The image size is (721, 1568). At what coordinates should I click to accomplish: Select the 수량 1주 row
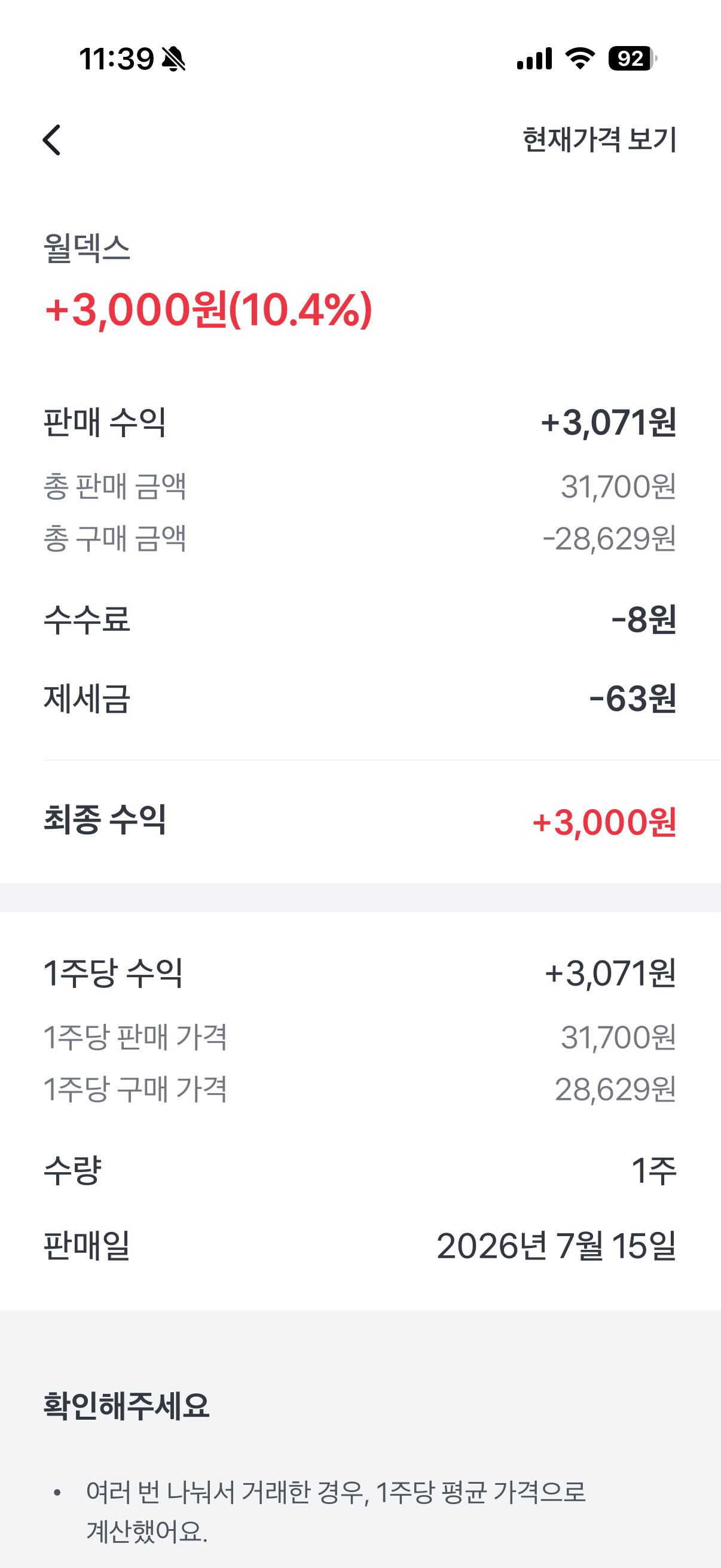pos(360,1170)
